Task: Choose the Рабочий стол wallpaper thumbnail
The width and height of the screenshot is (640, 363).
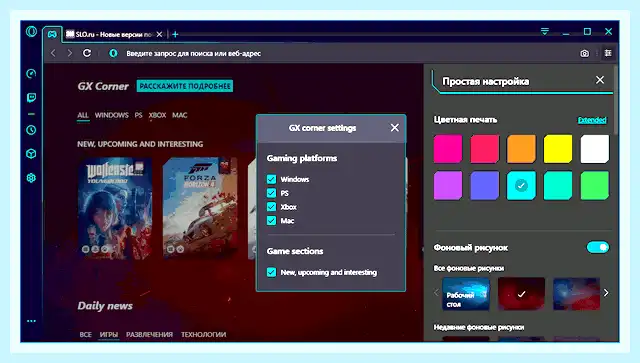Action: (x=466, y=294)
